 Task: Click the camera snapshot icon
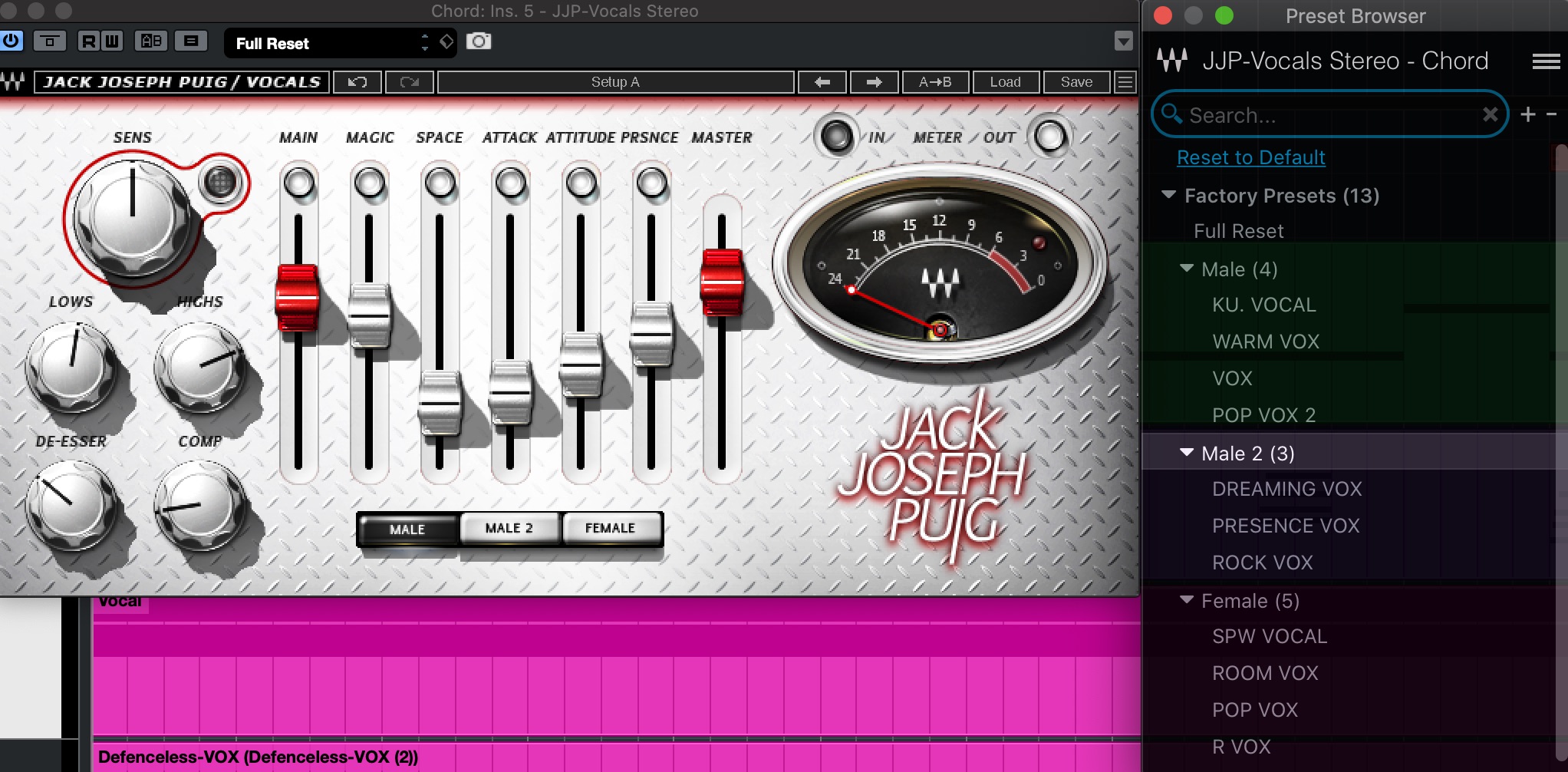pyautogui.click(x=479, y=41)
